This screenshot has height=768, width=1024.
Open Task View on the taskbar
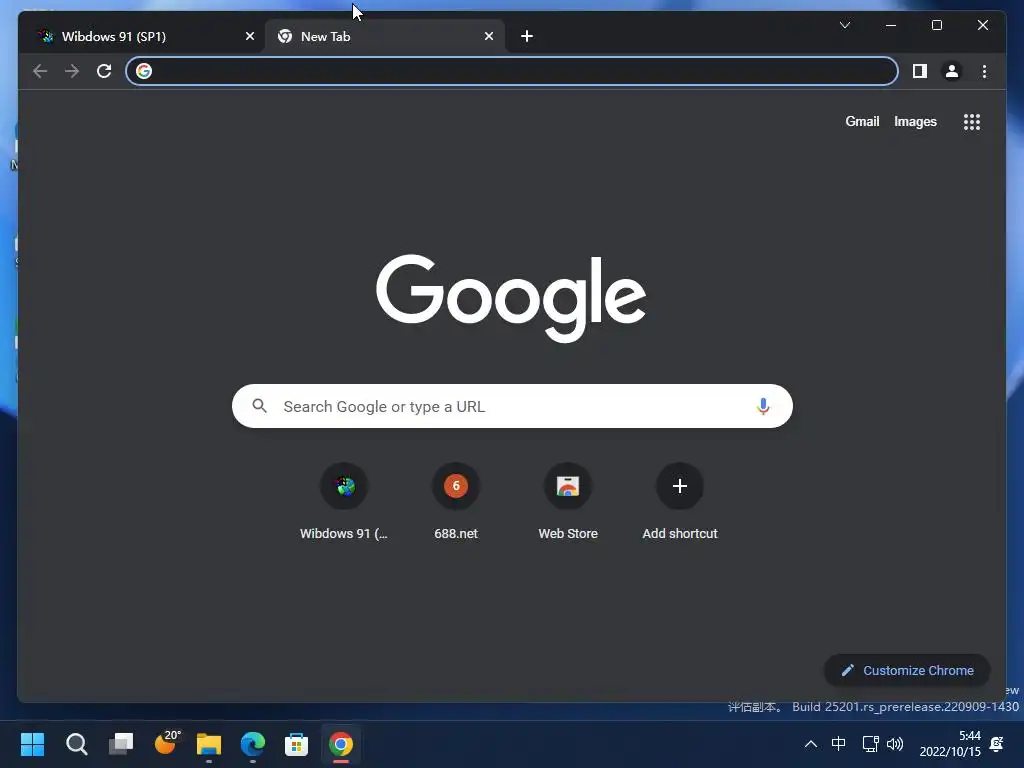(x=121, y=744)
